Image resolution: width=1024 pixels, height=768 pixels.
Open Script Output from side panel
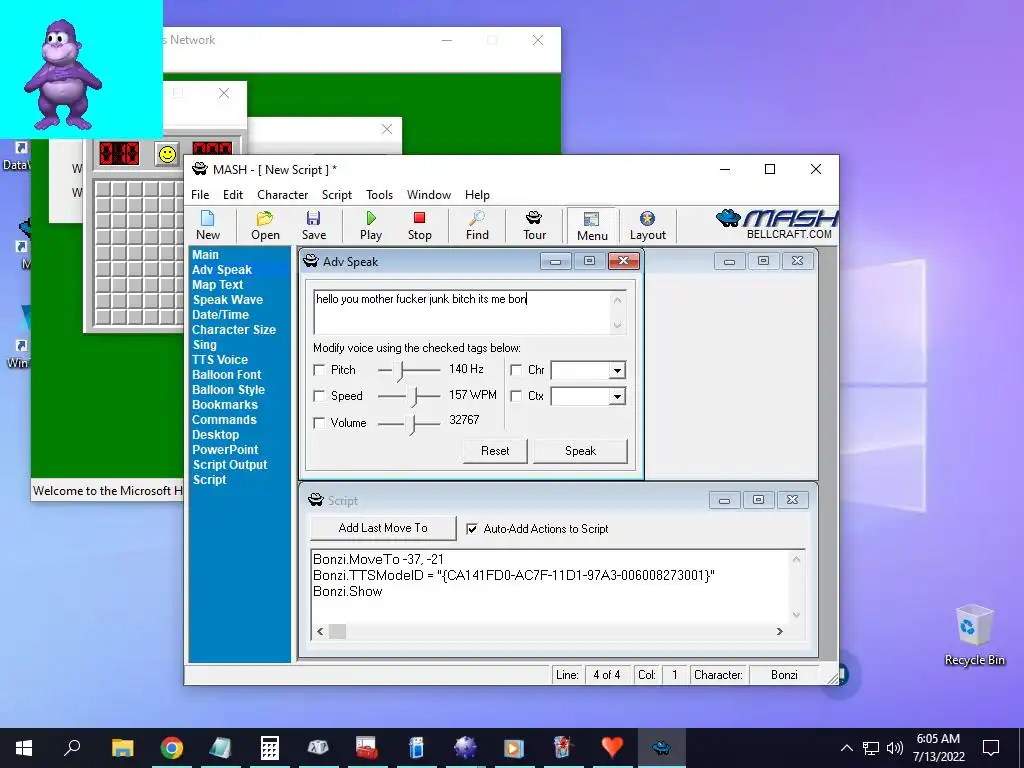[x=230, y=465]
